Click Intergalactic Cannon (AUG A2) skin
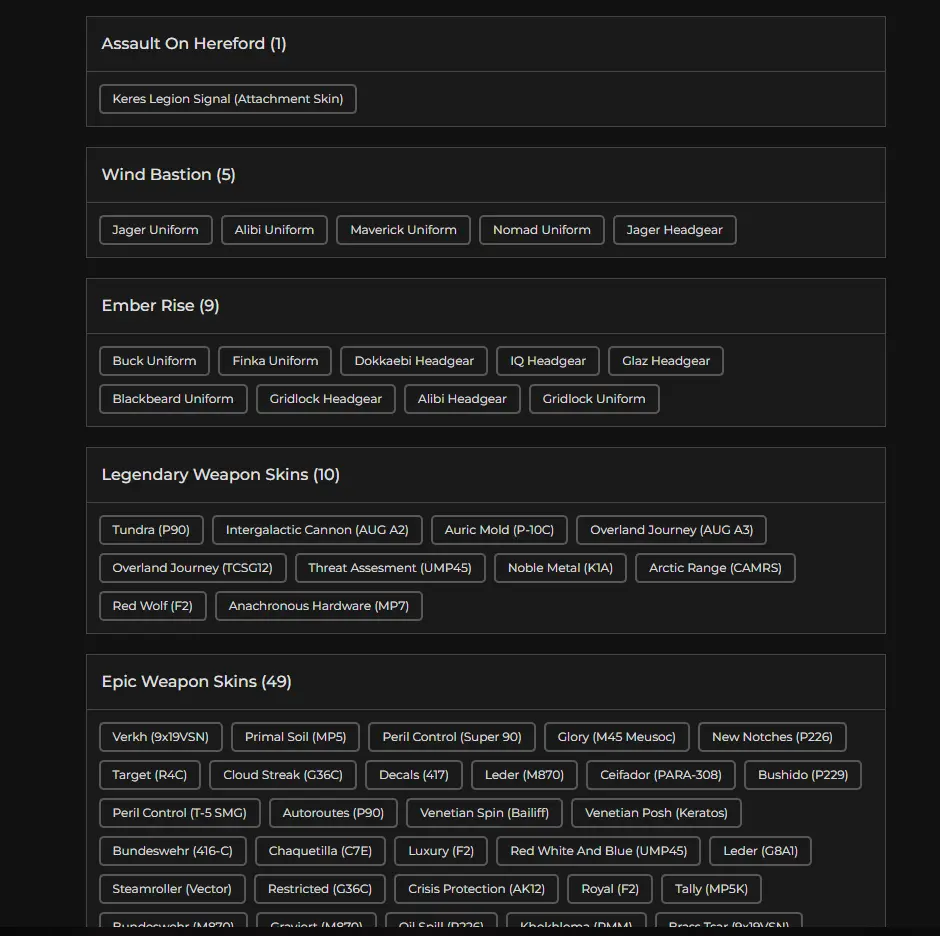Viewport: 940px width, 936px height. pos(317,530)
